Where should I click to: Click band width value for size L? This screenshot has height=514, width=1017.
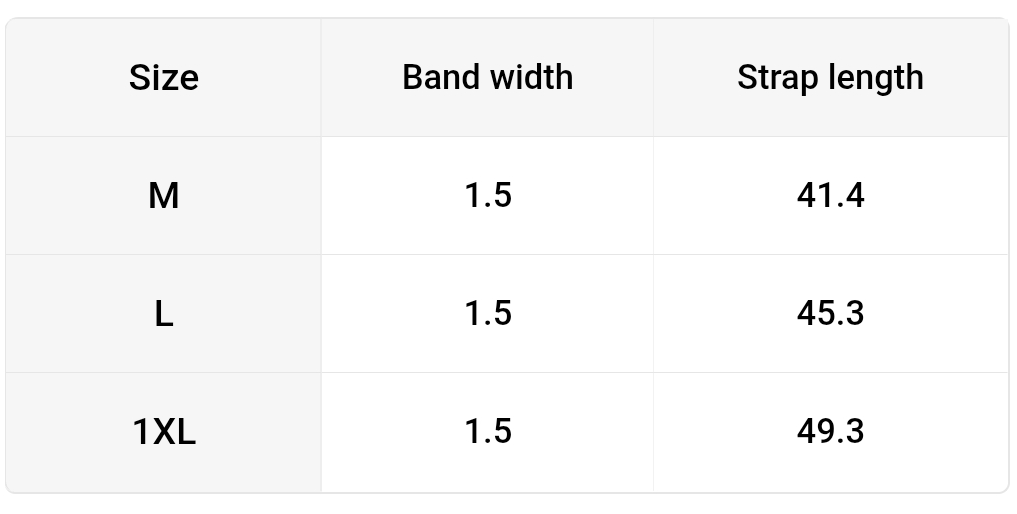coord(488,314)
